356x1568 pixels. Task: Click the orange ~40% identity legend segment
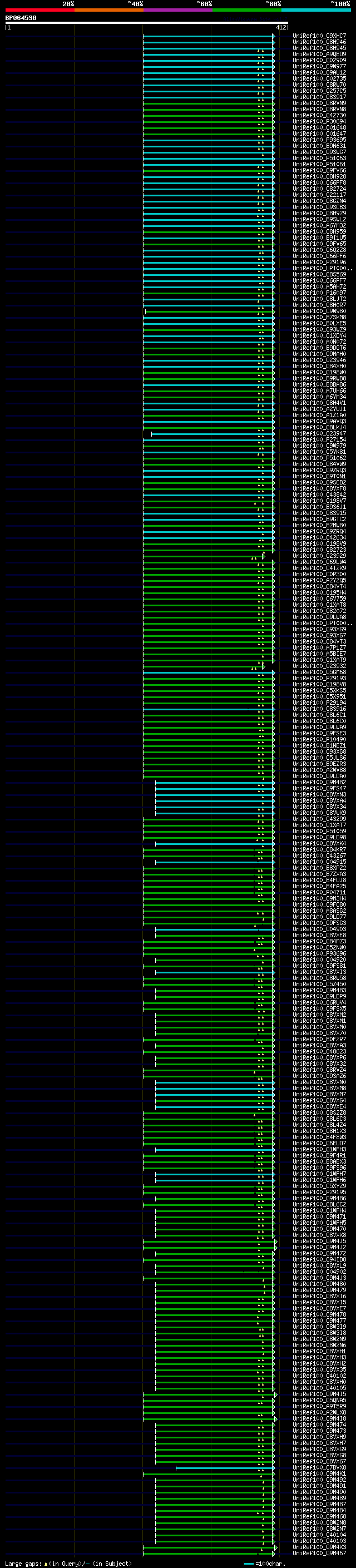[109, 10]
